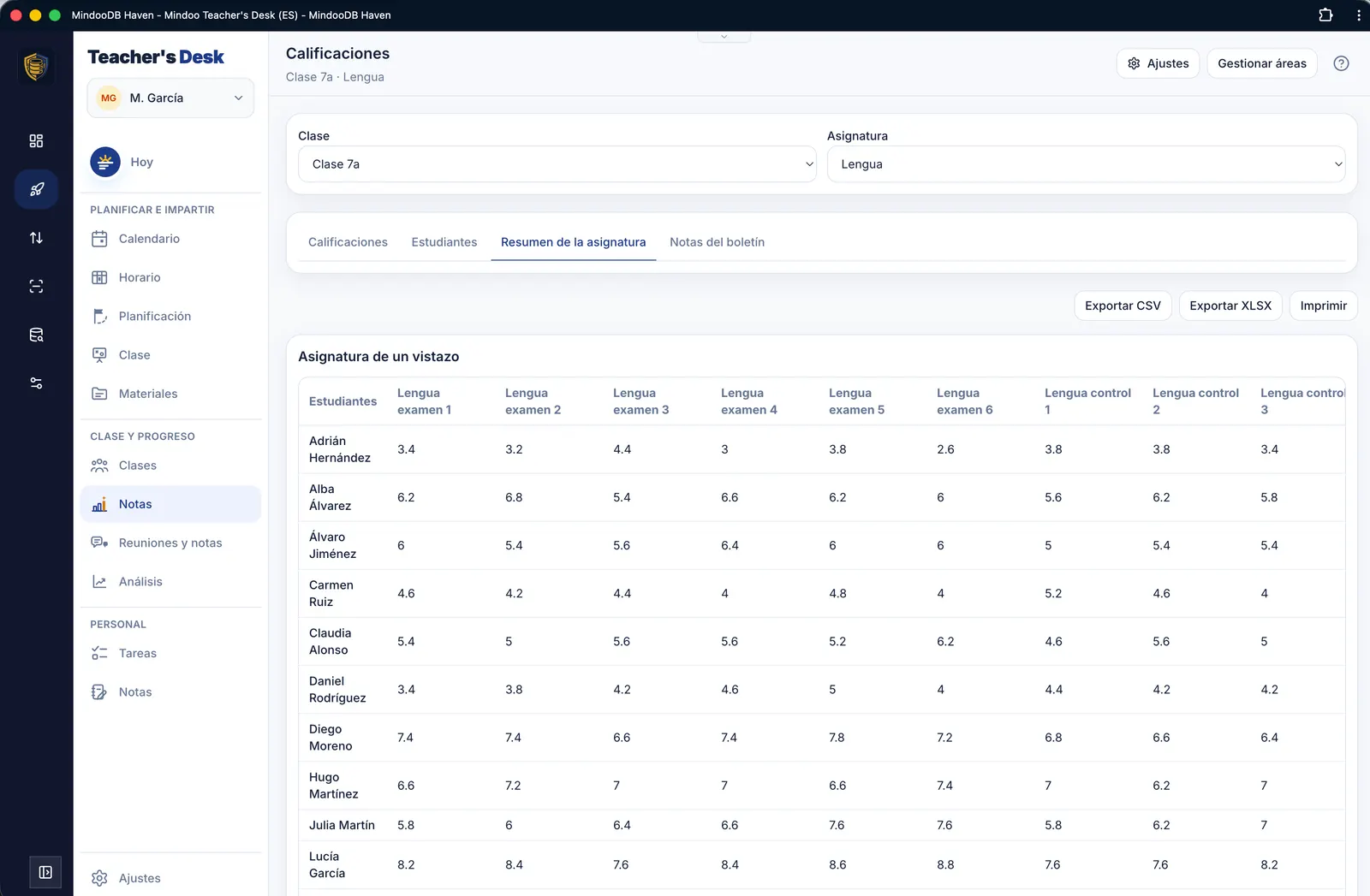Screen dimensions: 1370x896
Task: Expand the top collapse chevron handle
Action: [724, 37]
